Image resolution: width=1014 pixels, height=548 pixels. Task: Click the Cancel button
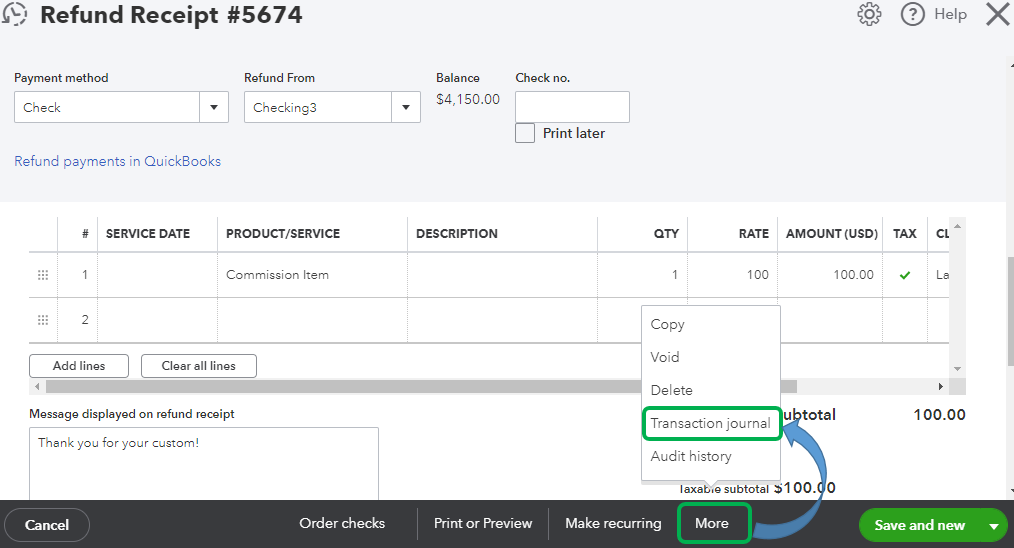(x=47, y=525)
